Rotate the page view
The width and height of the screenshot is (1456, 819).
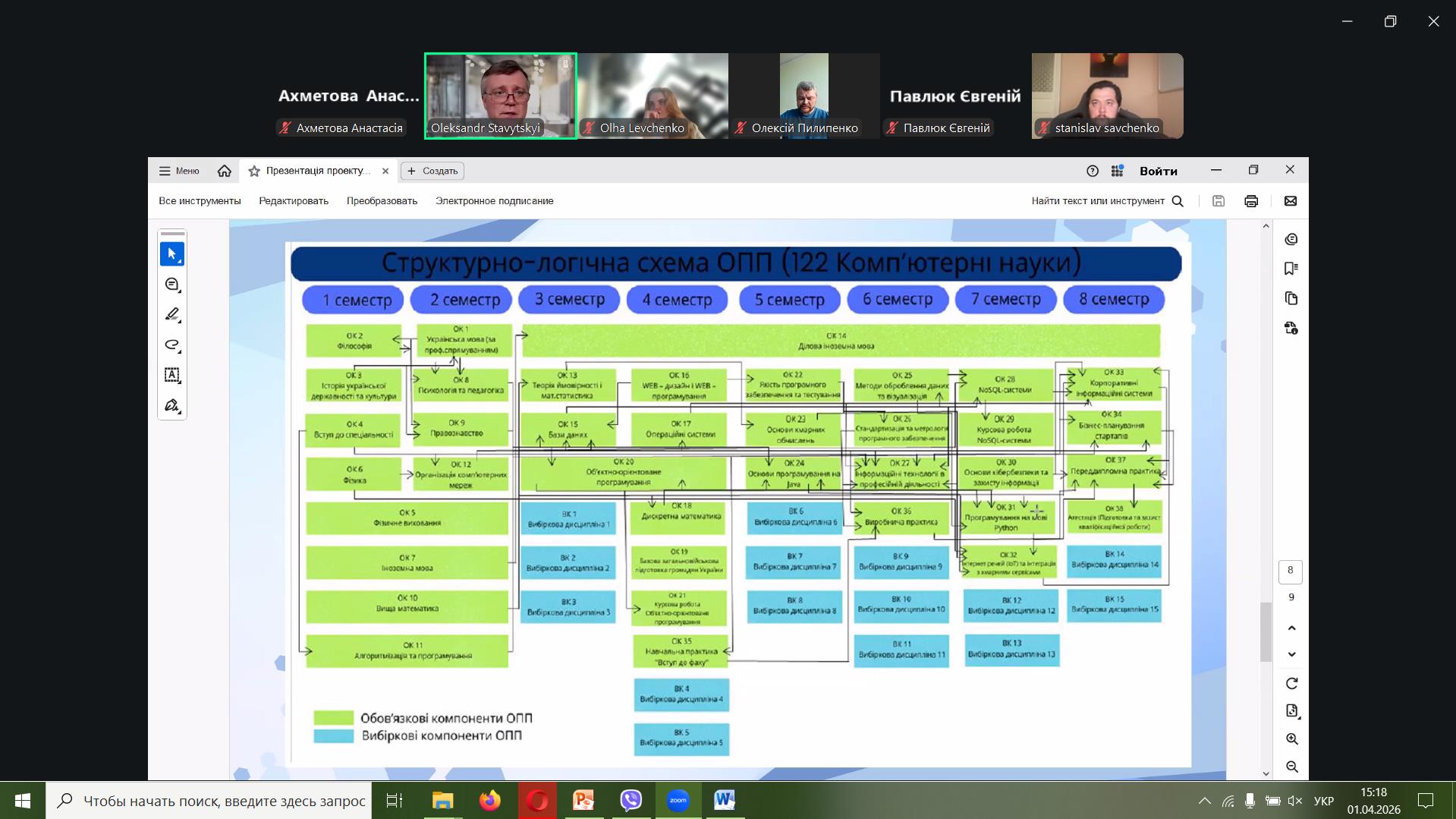coord(1291,684)
